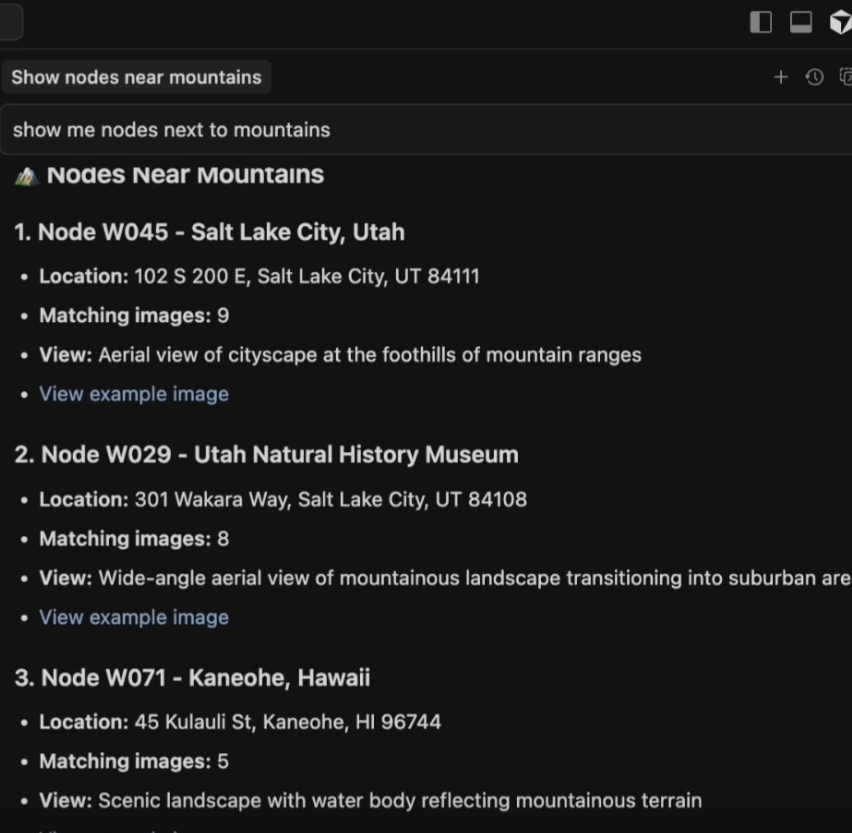Image resolution: width=852 pixels, height=833 pixels.
Task: Click the 'Nodes Near Mountains' title
Action: click(x=184, y=175)
